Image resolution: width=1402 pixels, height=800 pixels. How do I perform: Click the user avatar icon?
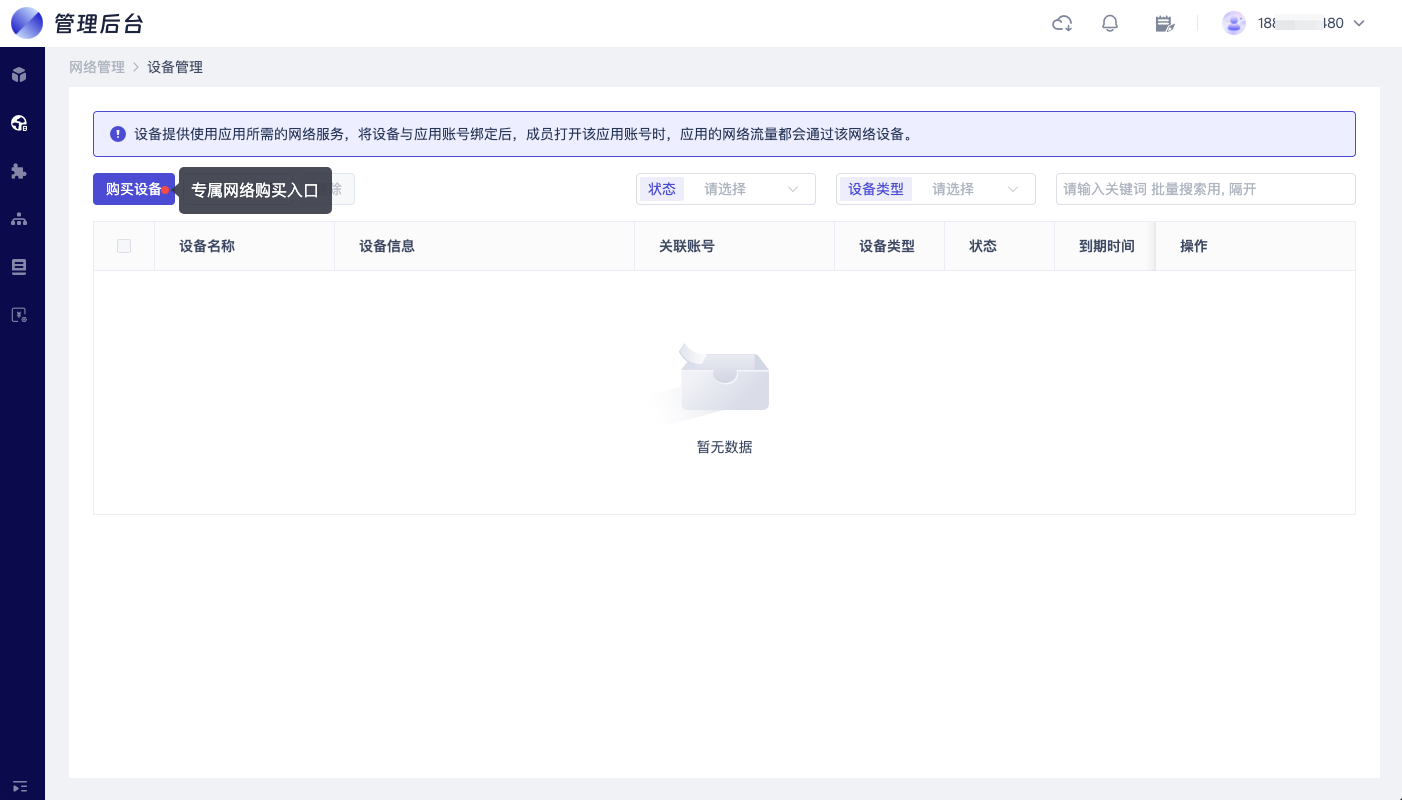[x=1234, y=23]
